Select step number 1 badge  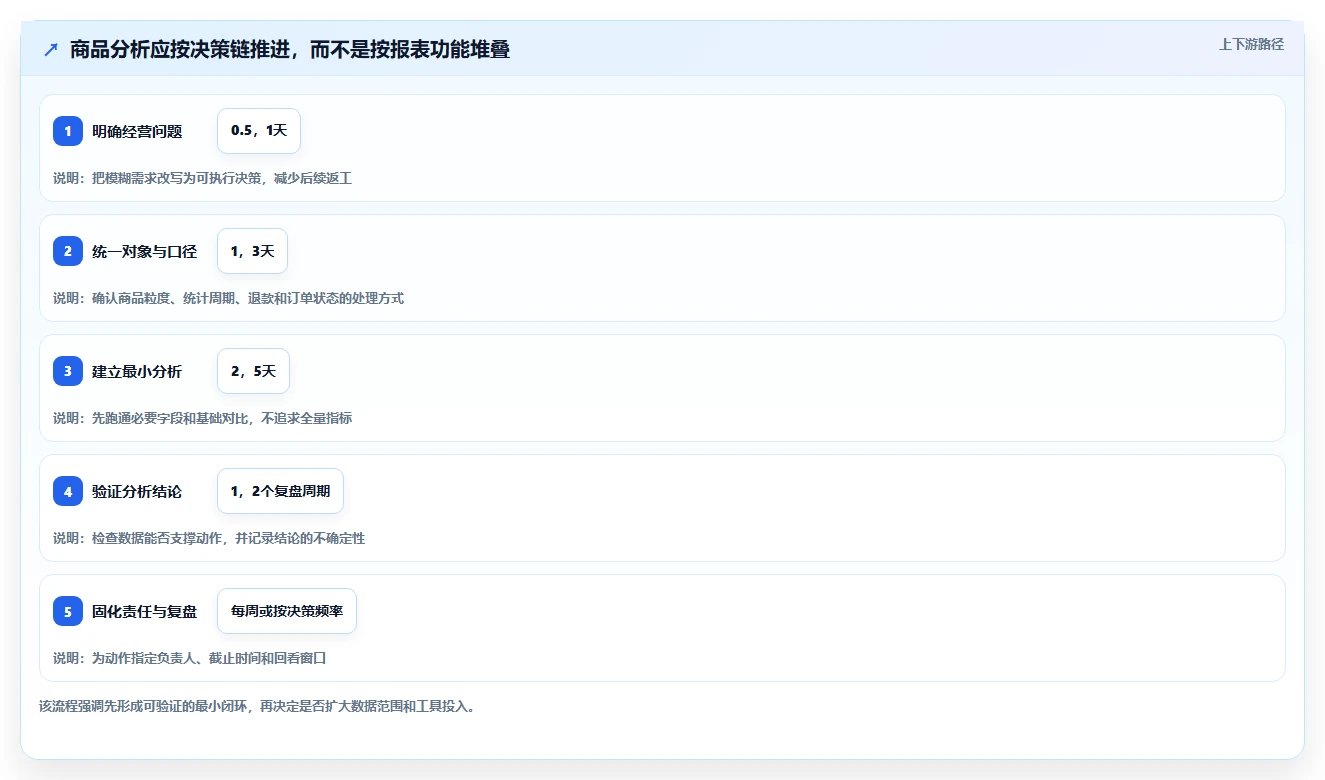click(68, 131)
